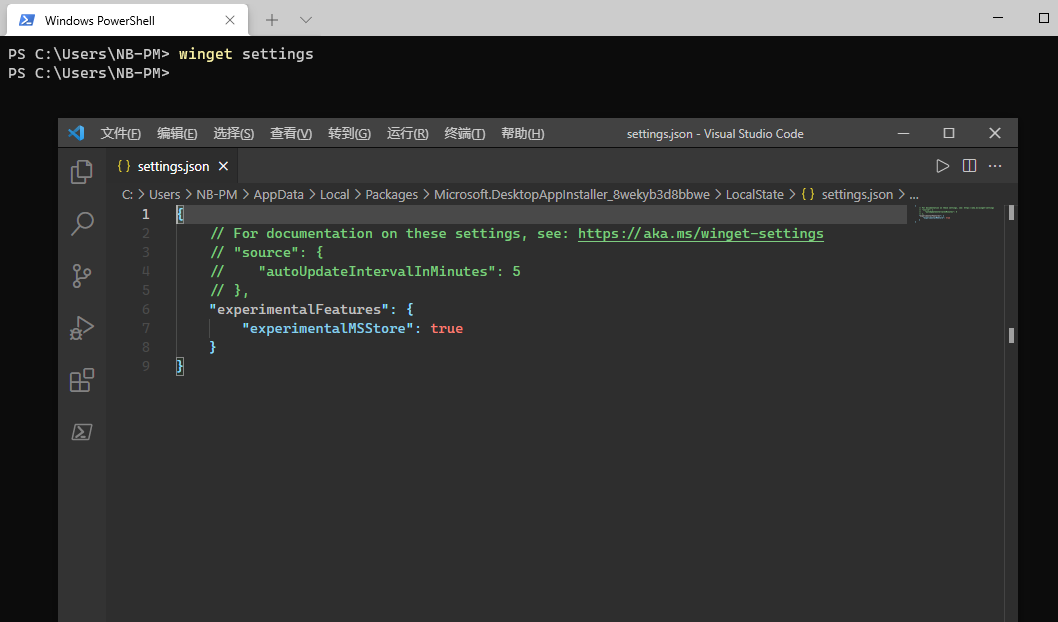This screenshot has height=622, width=1058.
Task: Open the Search view in activity bar
Action: coord(82,224)
